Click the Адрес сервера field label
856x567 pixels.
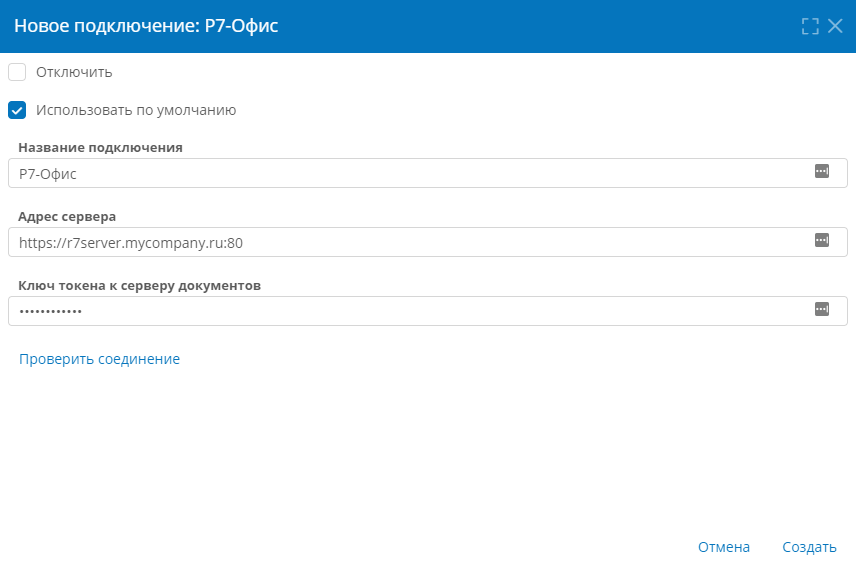pos(67,217)
